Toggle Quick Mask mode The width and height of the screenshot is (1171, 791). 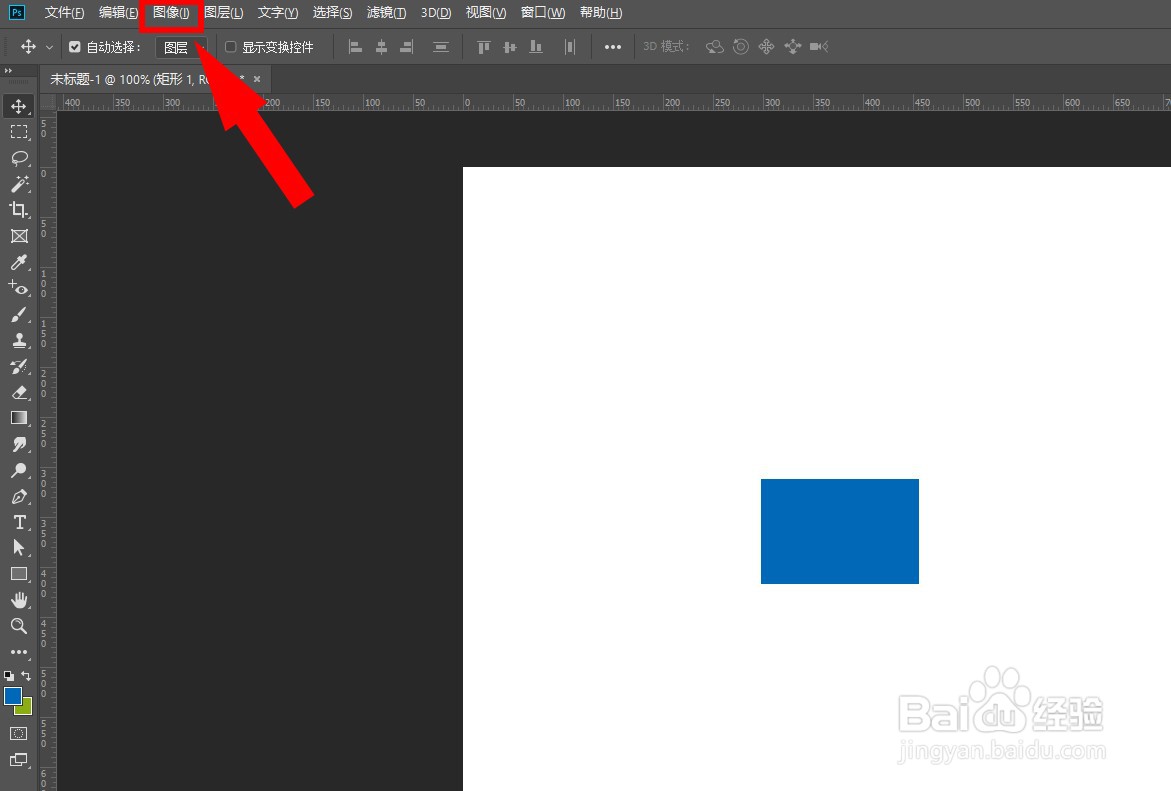click(x=19, y=733)
